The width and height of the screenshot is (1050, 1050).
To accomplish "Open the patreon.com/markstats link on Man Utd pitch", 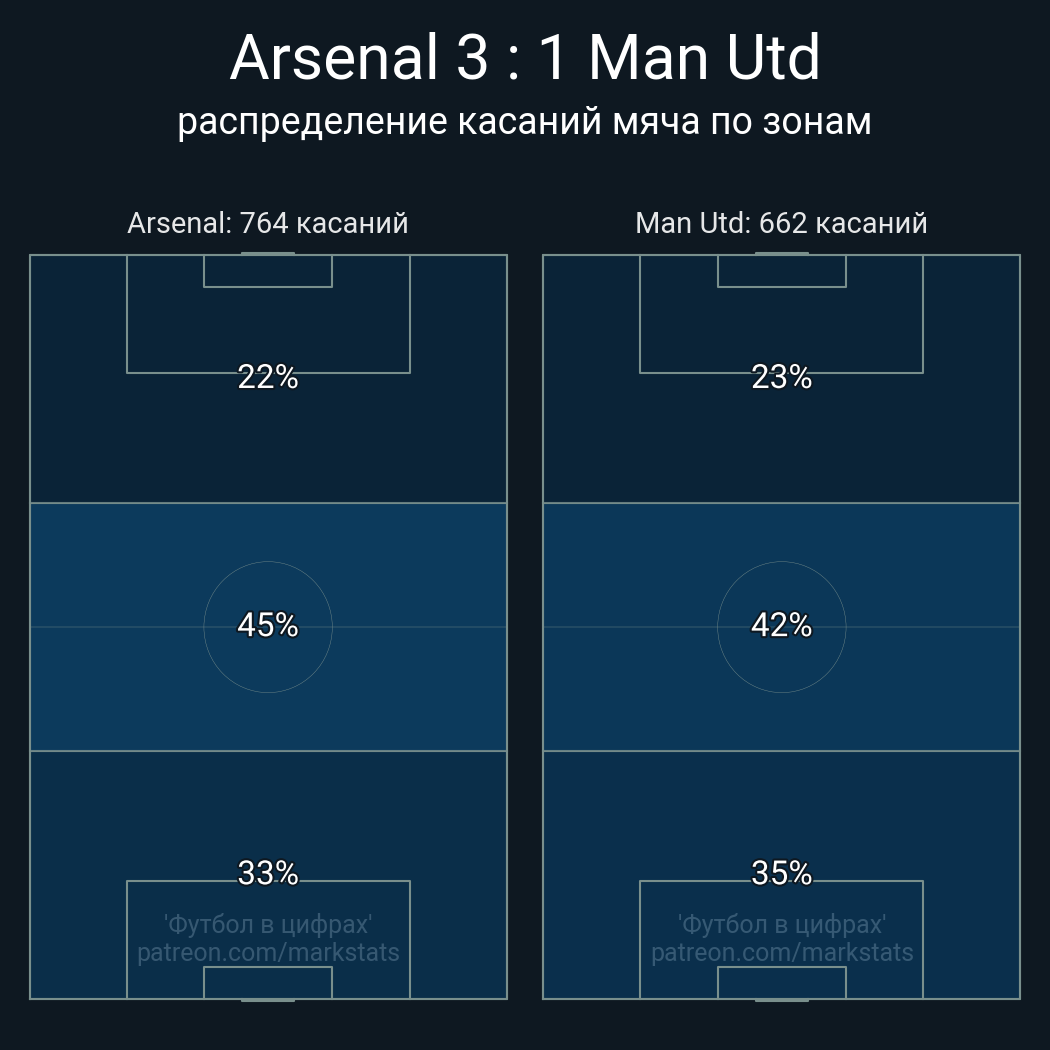I will 781,952.
